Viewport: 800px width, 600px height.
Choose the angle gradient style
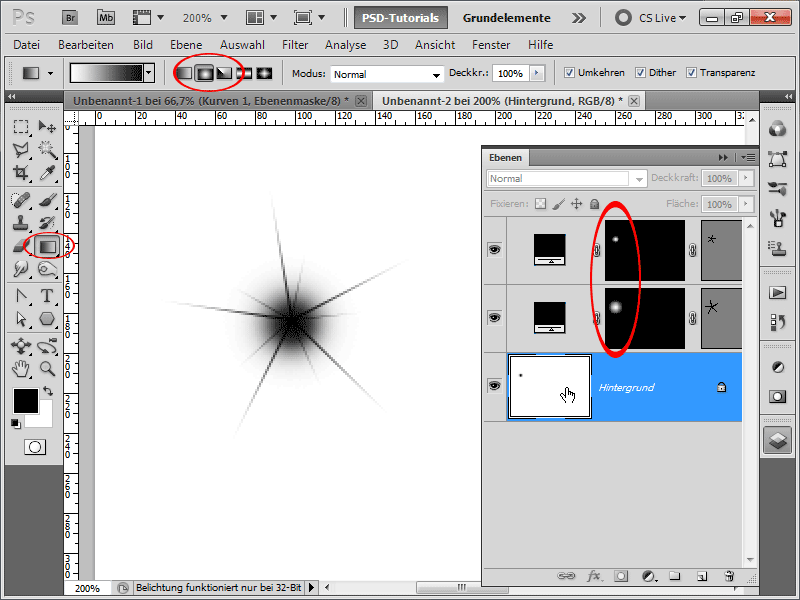[x=224, y=73]
